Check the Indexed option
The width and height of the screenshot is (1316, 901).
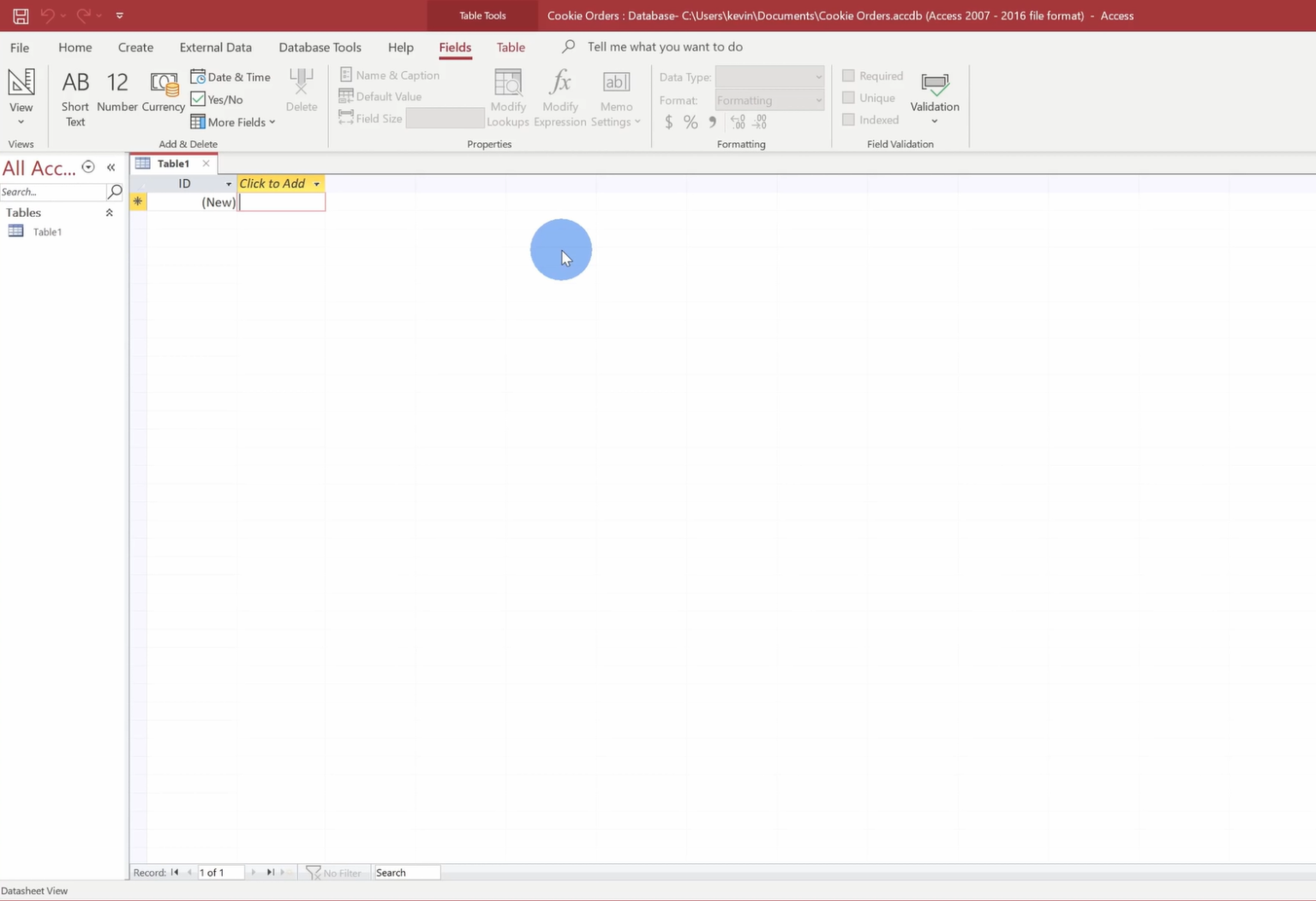tap(847, 119)
